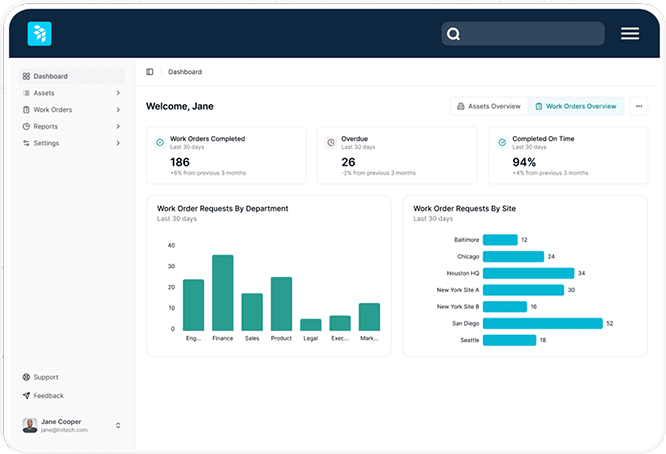Click the Houston HQ bar in site chart
The height and width of the screenshot is (454, 666).
coord(528,273)
